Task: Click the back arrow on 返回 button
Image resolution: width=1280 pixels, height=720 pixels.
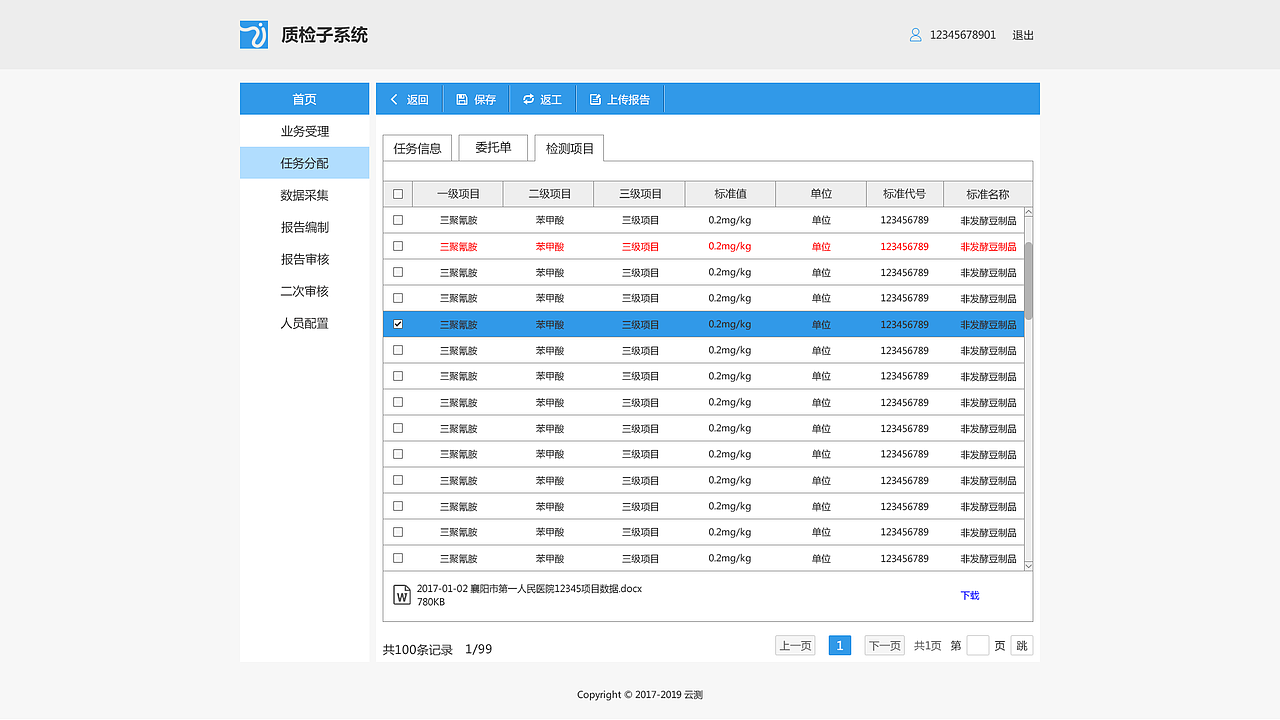Action: (394, 99)
